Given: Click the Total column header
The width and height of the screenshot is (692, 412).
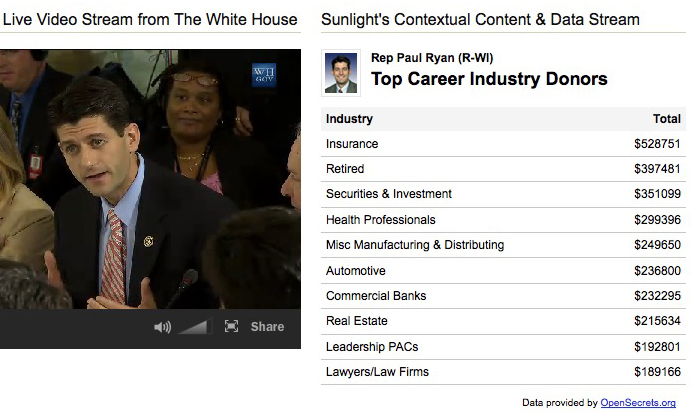Looking at the screenshot, I should point(667,119).
